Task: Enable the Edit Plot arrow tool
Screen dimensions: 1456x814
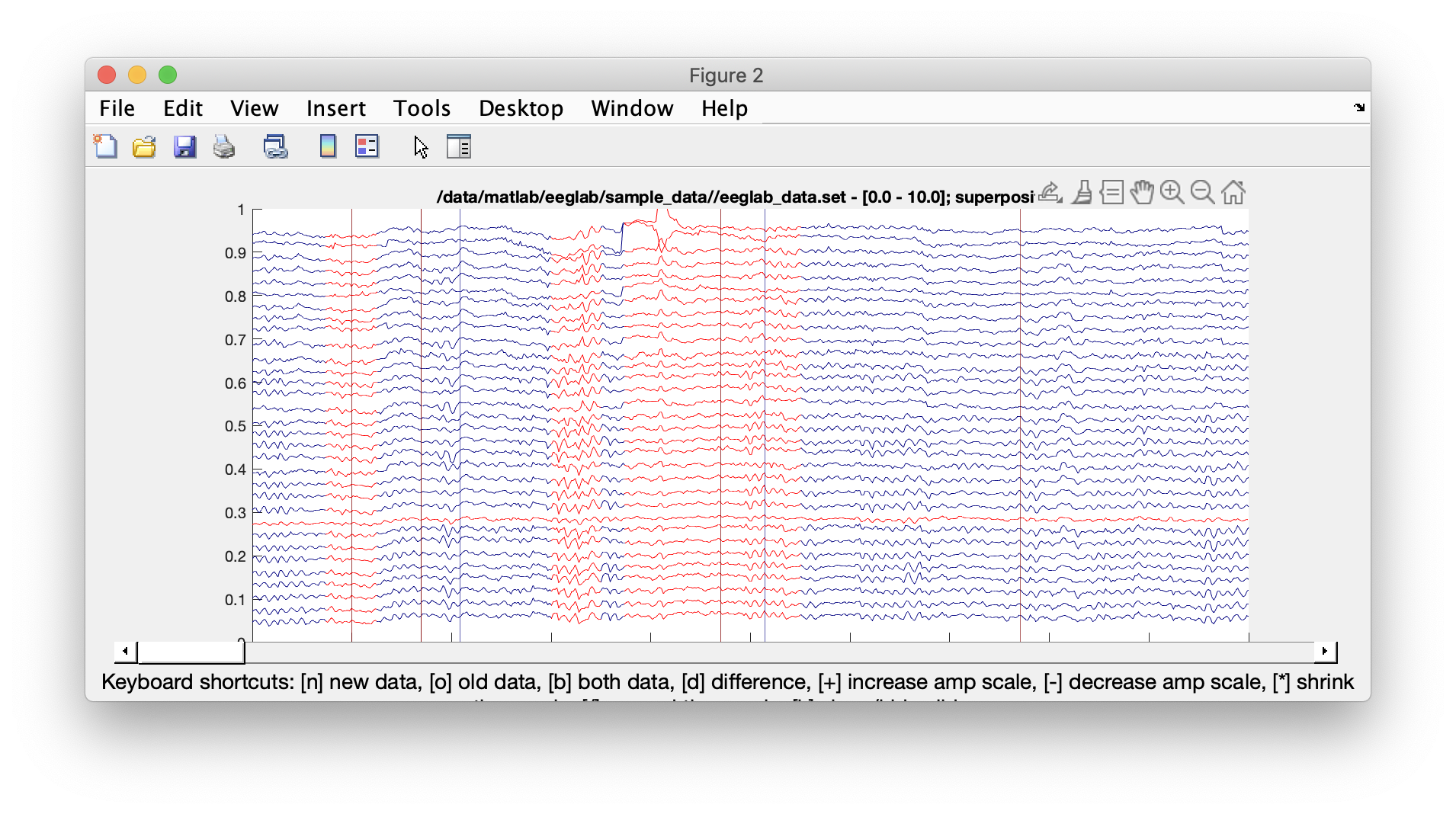Action: 421,146
